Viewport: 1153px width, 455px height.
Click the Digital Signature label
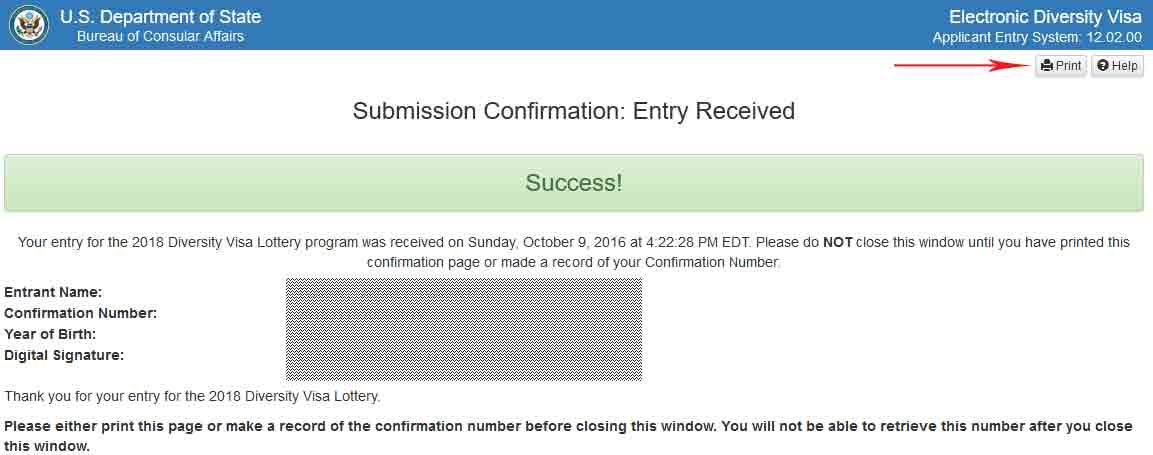(64, 355)
